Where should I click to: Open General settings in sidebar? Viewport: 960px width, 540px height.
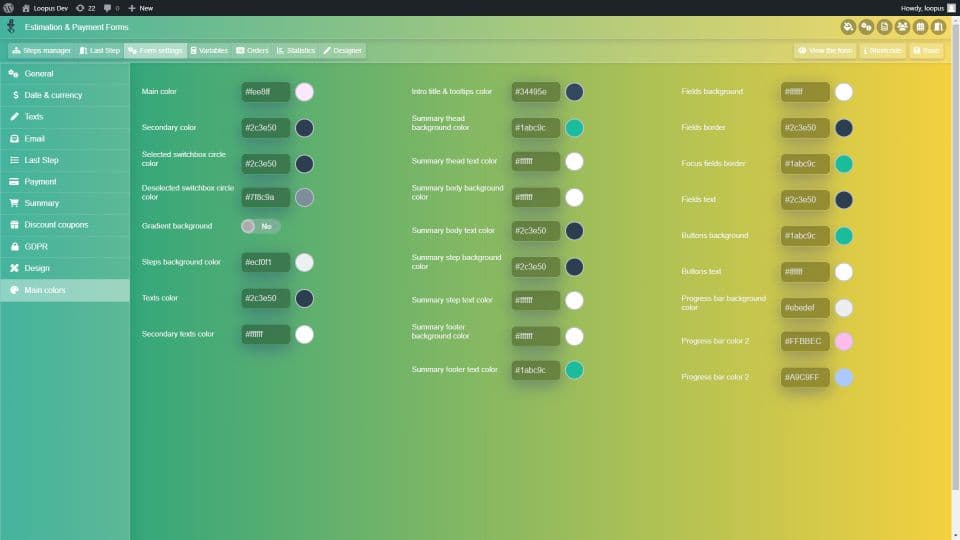point(65,73)
